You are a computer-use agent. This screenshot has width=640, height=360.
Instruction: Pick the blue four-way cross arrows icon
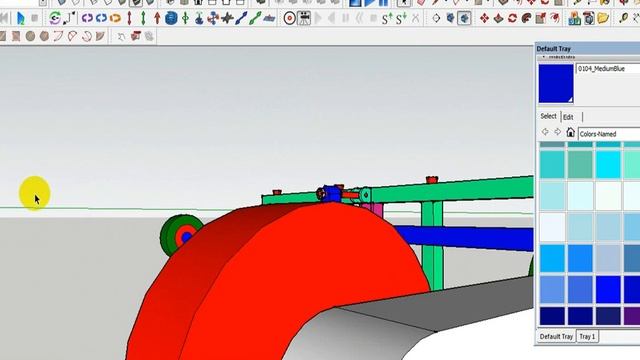tap(213, 18)
